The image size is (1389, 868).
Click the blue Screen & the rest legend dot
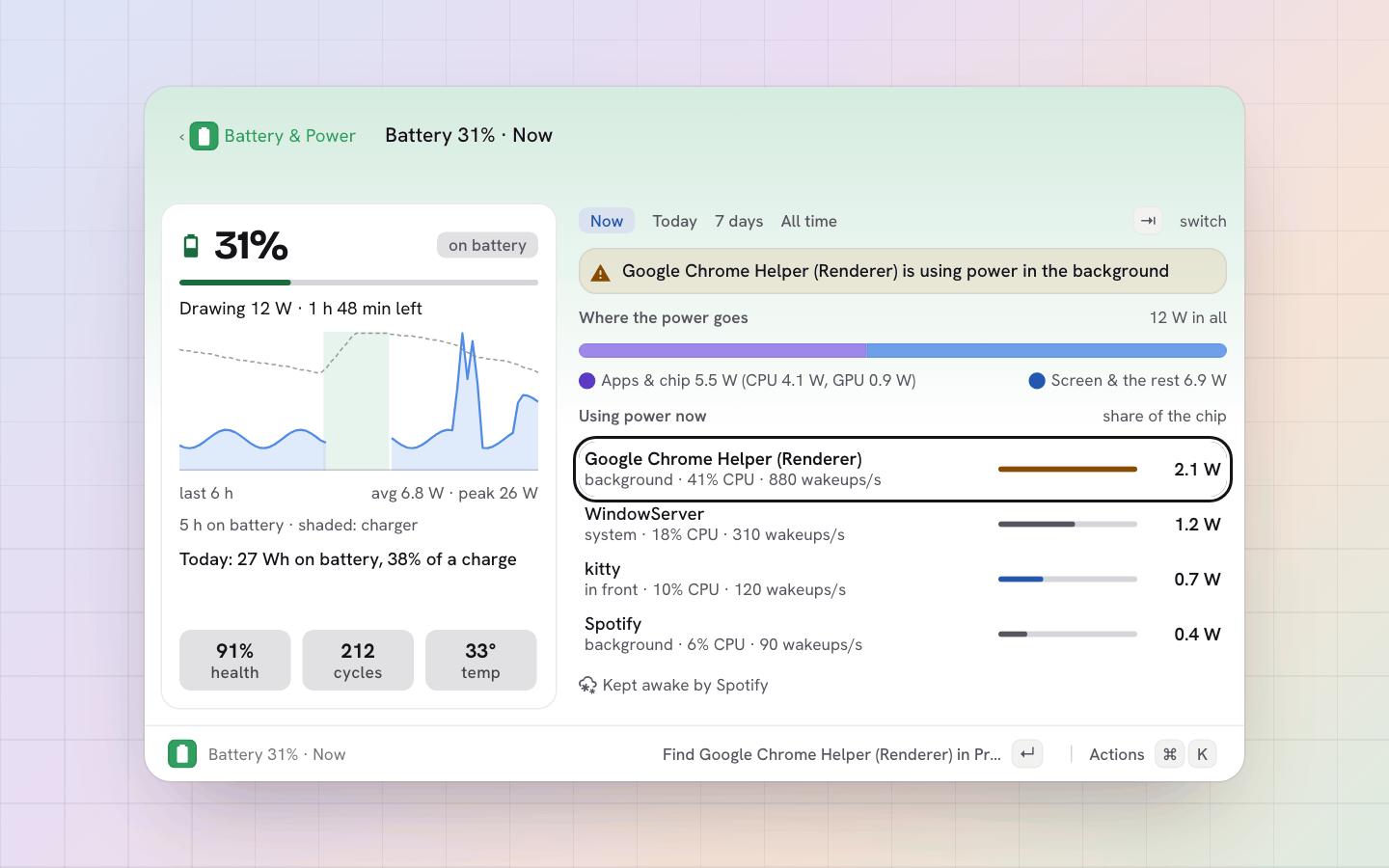point(1037,381)
